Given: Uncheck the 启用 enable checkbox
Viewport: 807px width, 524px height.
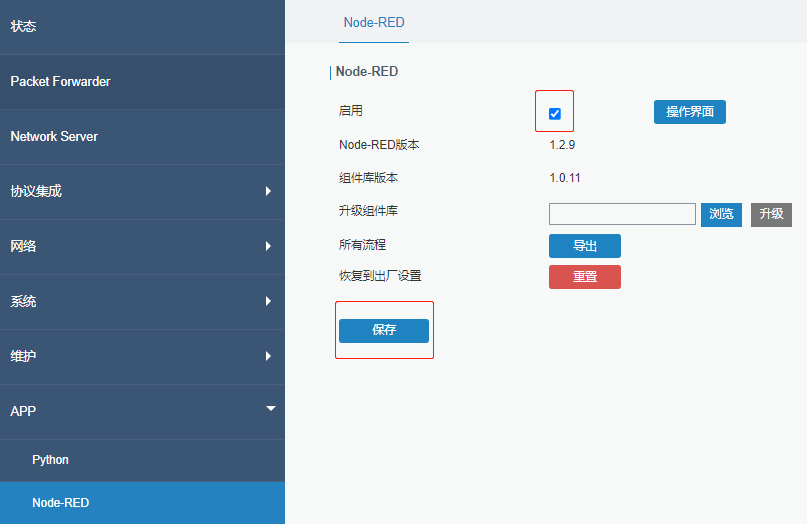Looking at the screenshot, I should coord(554,114).
